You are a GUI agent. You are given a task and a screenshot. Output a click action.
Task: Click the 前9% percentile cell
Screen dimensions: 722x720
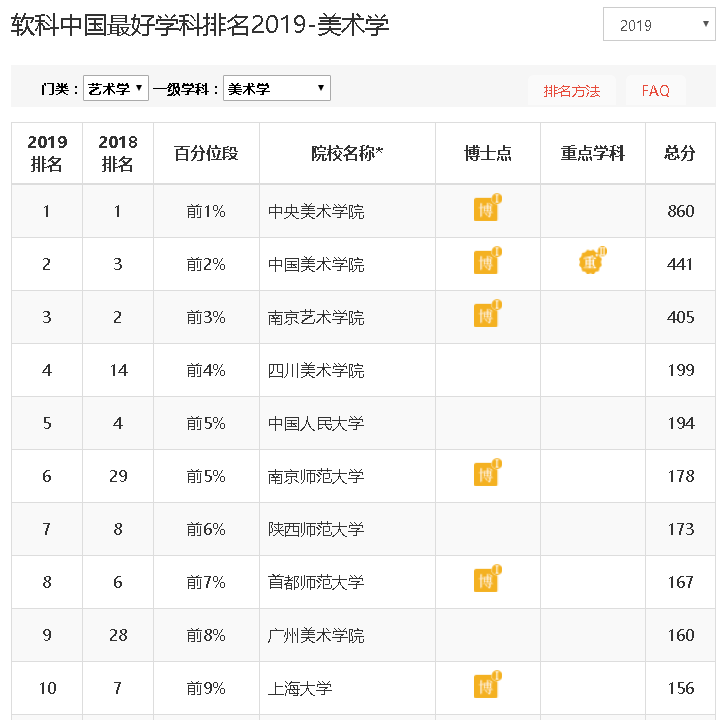tap(206, 688)
